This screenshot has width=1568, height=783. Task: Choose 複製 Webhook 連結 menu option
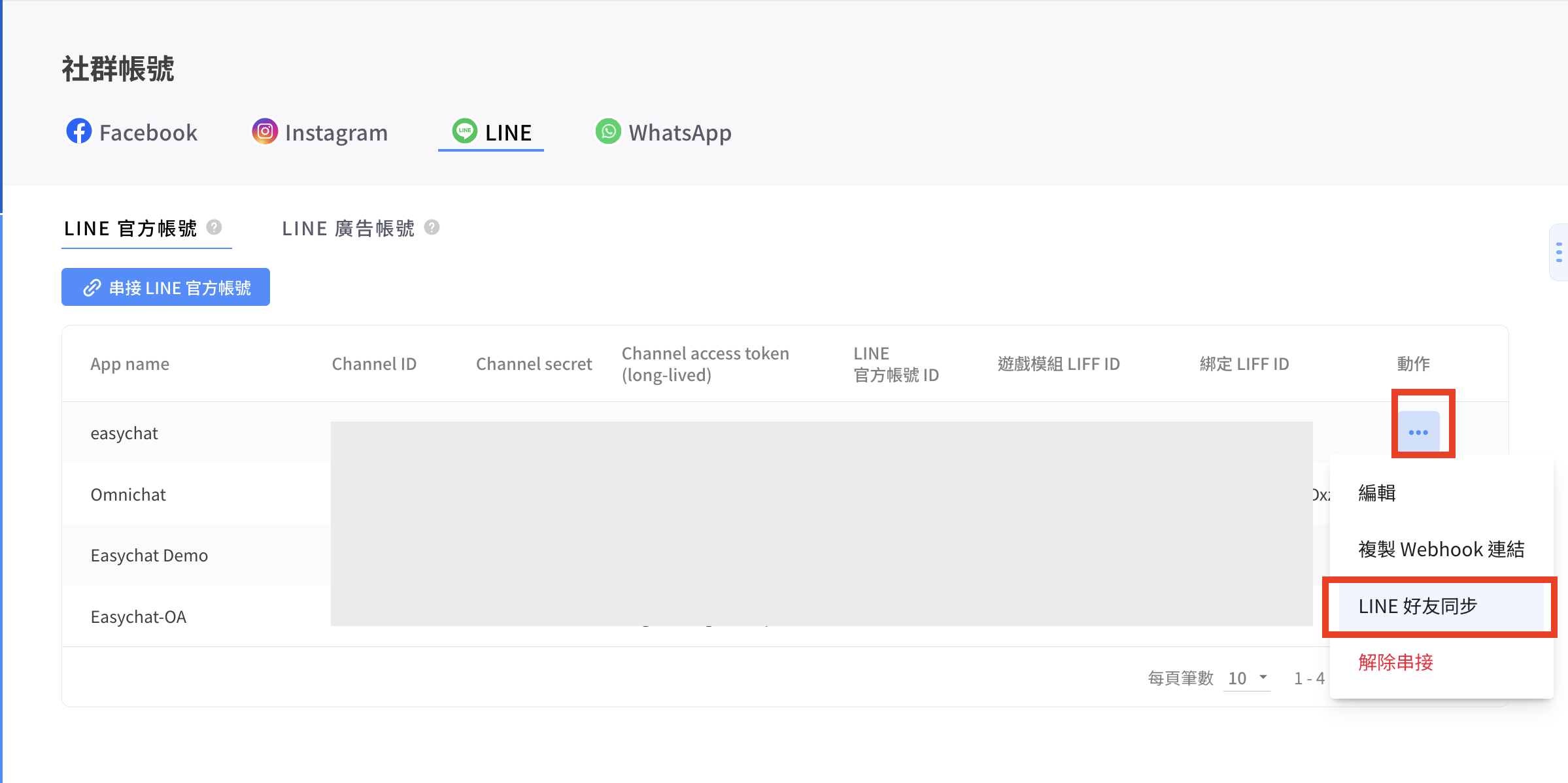coord(1441,549)
